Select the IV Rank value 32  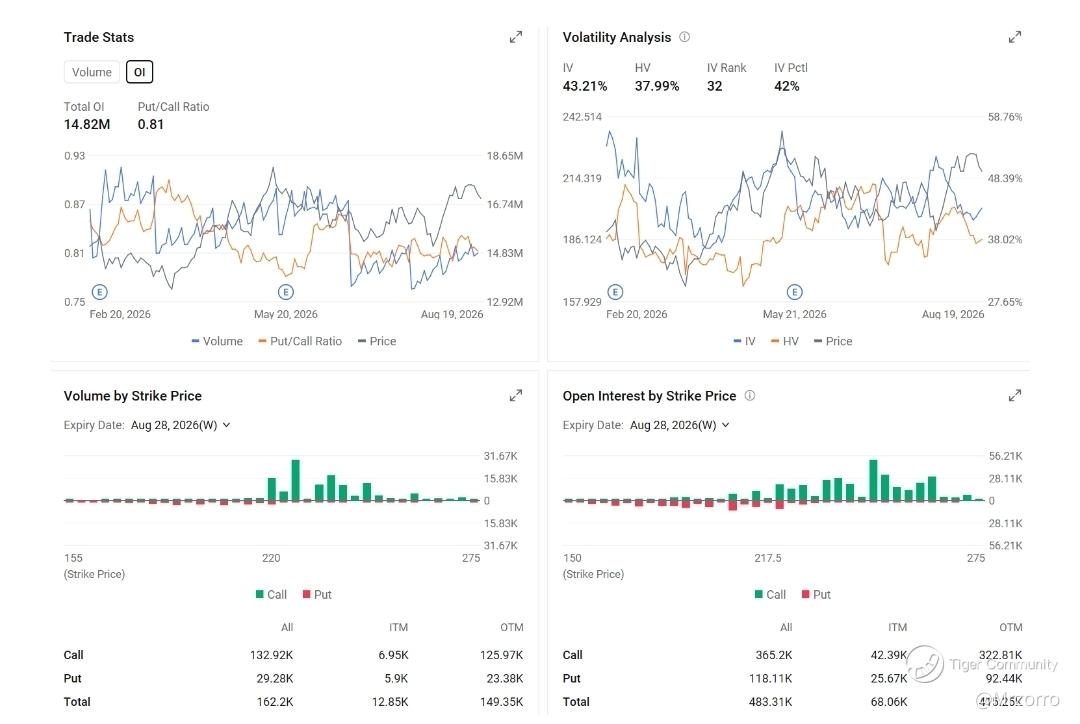pos(714,86)
